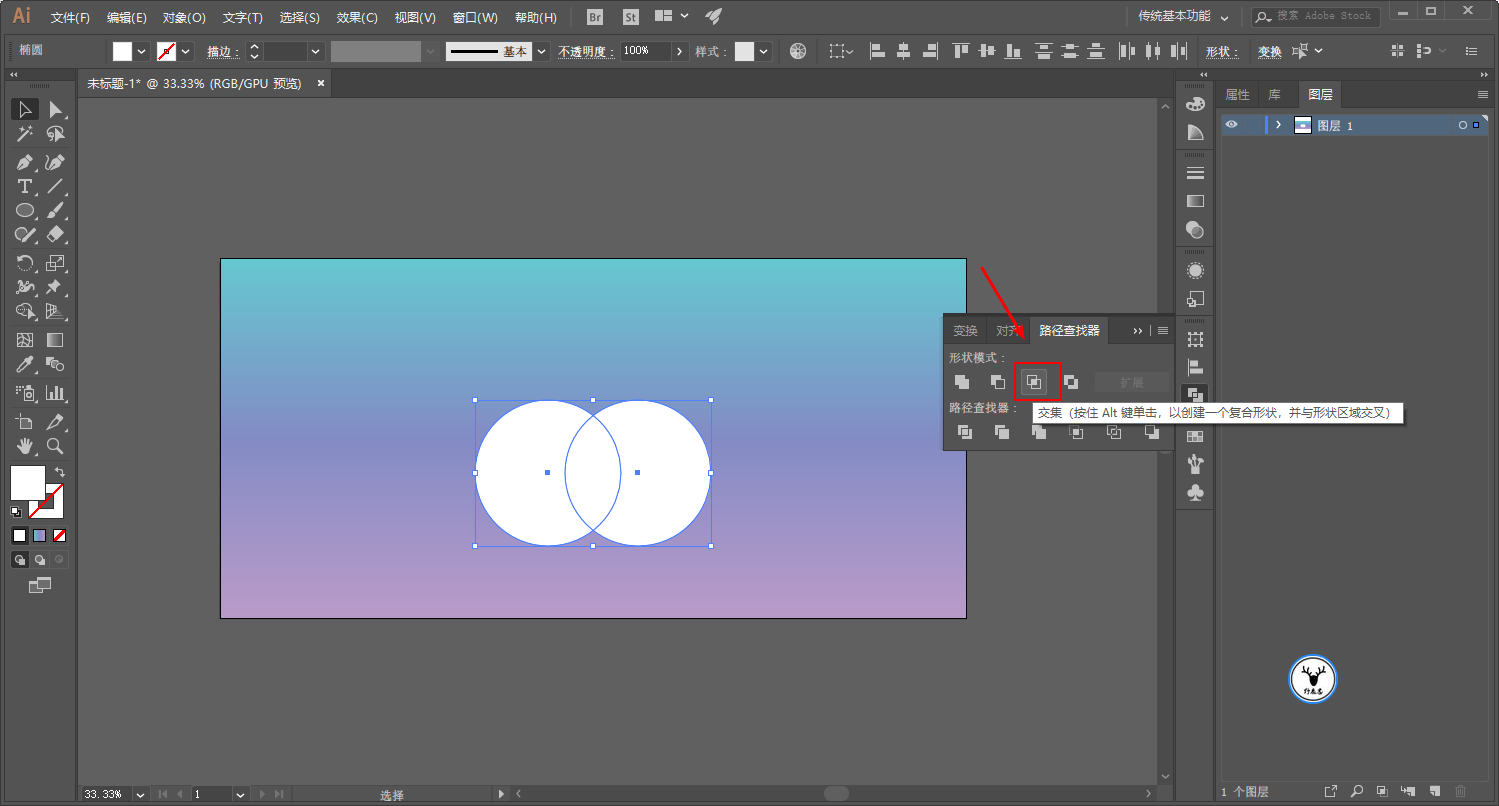Open the Recolor Artwork wheel icon

[x=798, y=51]
